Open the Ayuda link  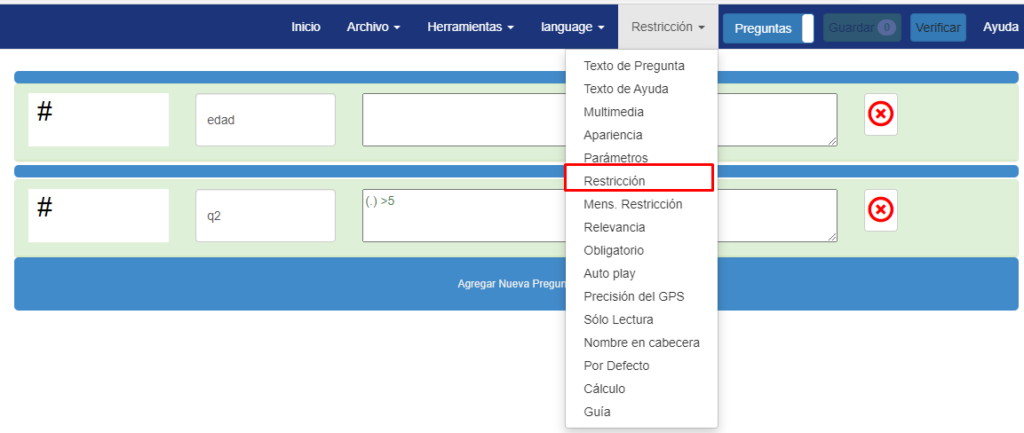point(1000,27)
